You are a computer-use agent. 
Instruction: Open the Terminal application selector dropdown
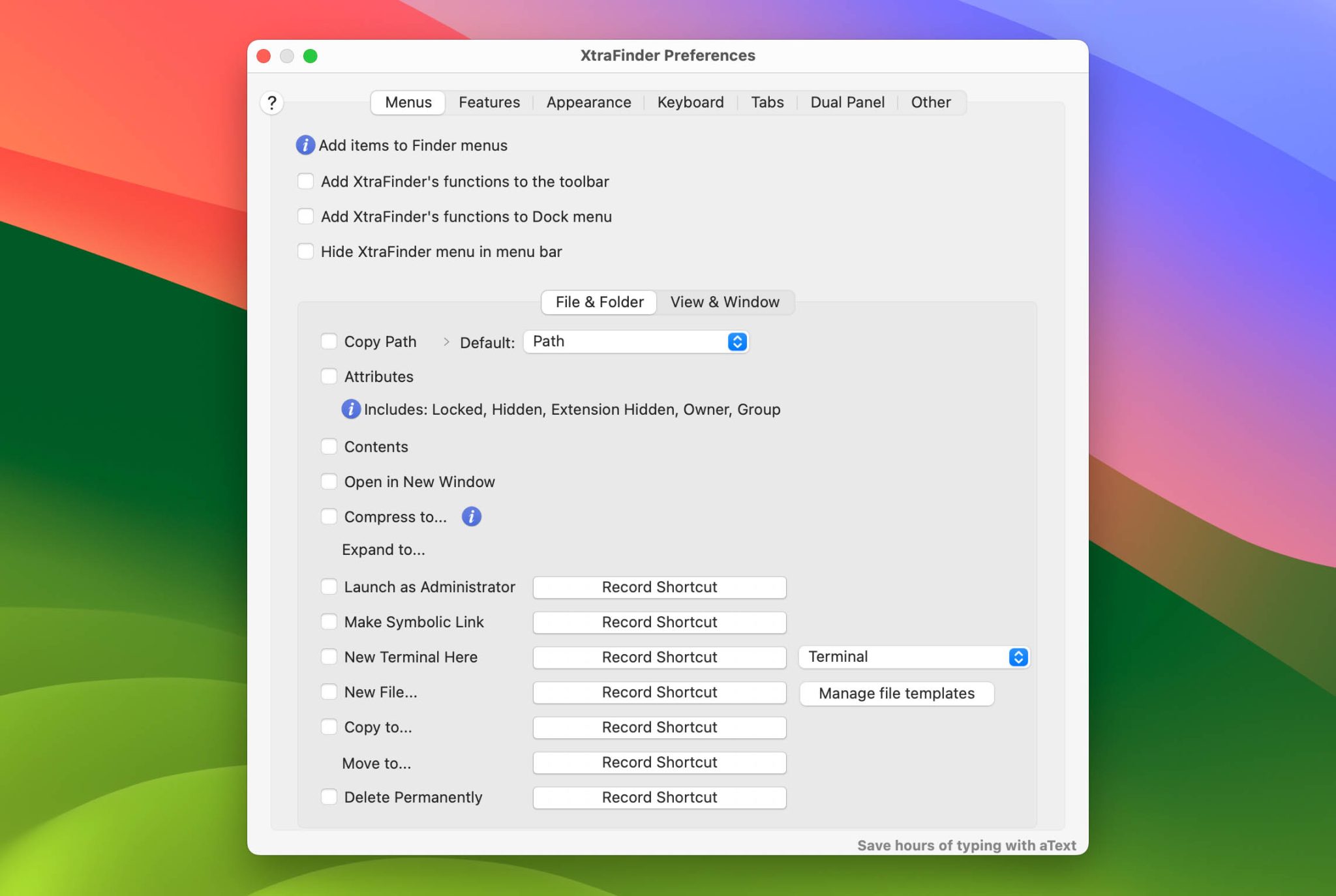click(913, 657)
